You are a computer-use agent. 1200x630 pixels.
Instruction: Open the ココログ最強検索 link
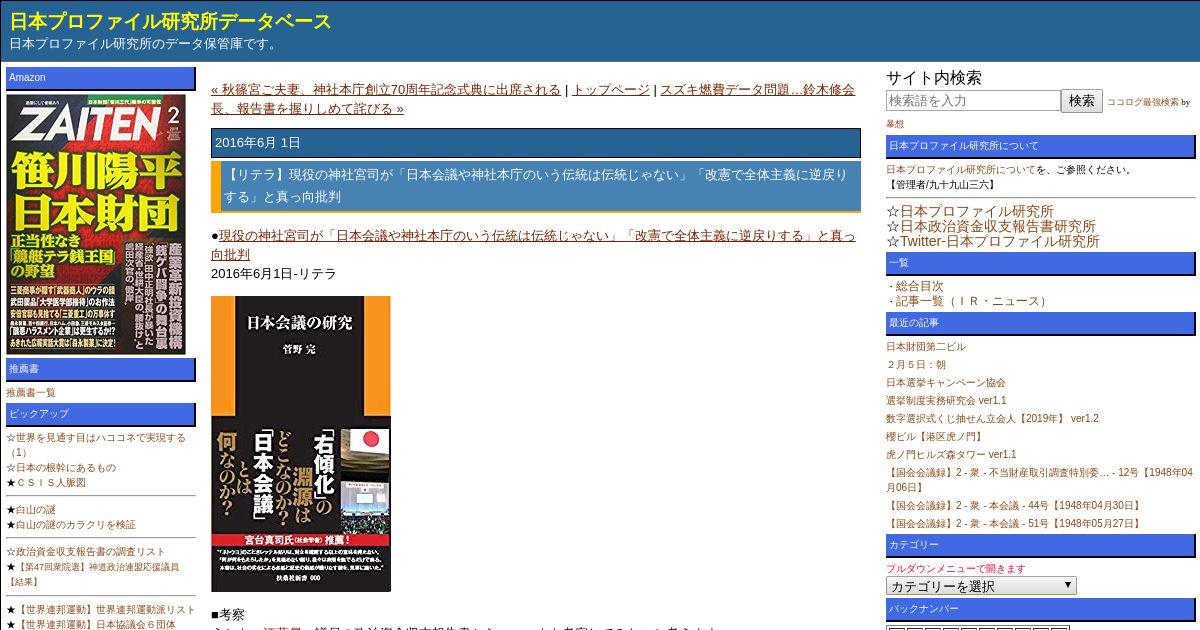click(1142, 102)
